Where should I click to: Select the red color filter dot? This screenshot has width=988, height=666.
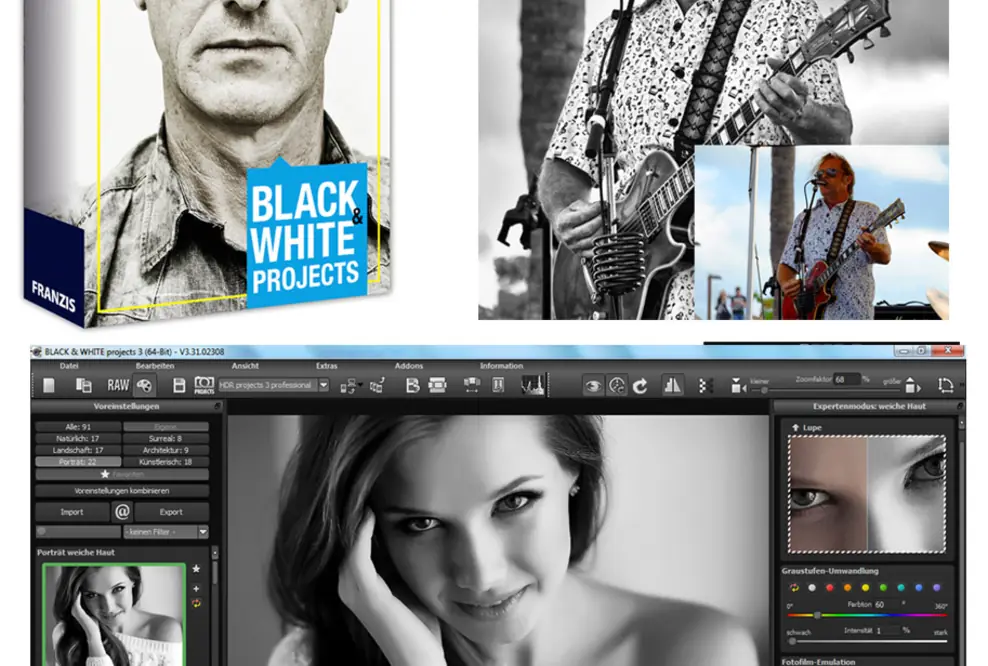(830, 588)
